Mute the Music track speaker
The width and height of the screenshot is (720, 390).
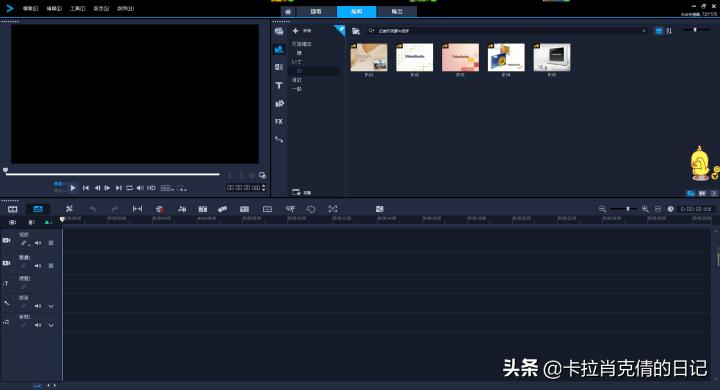click(38, 325)
